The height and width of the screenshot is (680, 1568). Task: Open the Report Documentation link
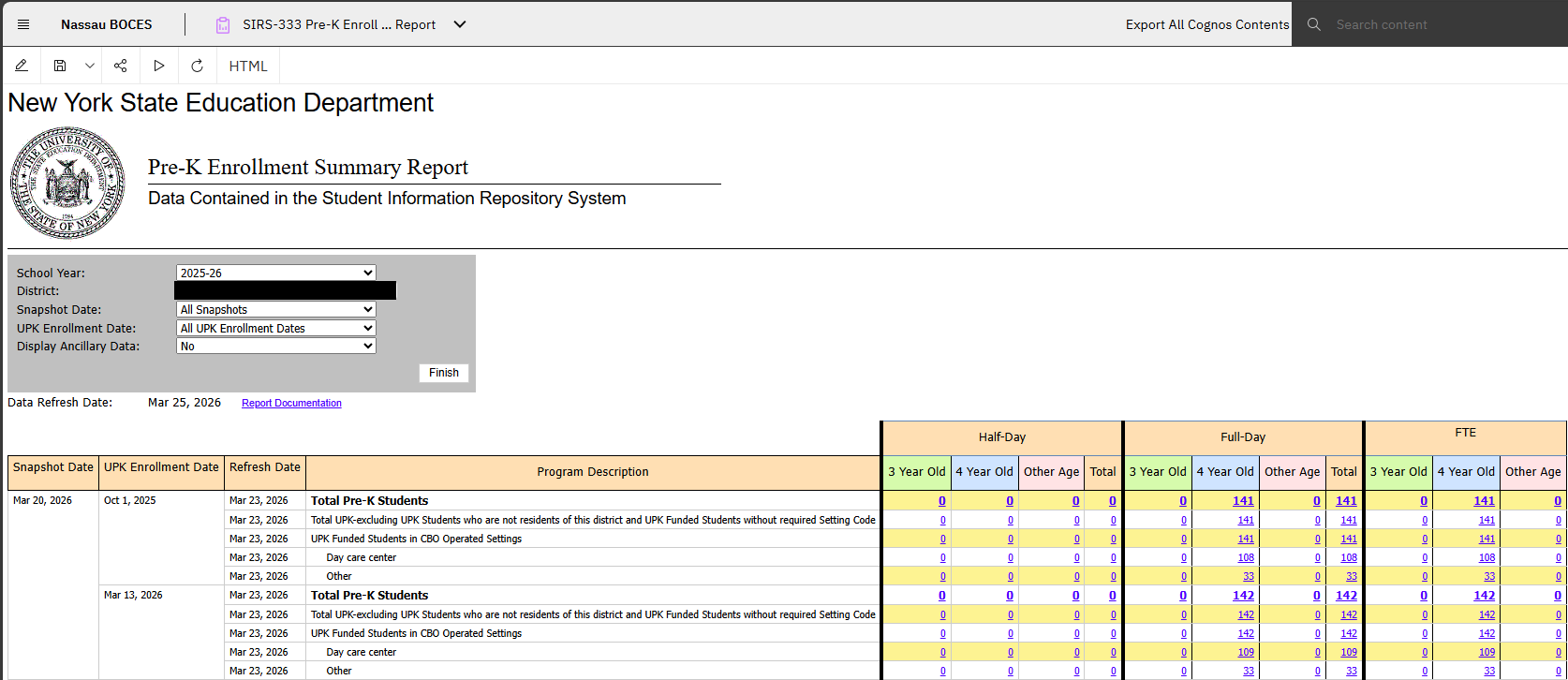point(291,403)
